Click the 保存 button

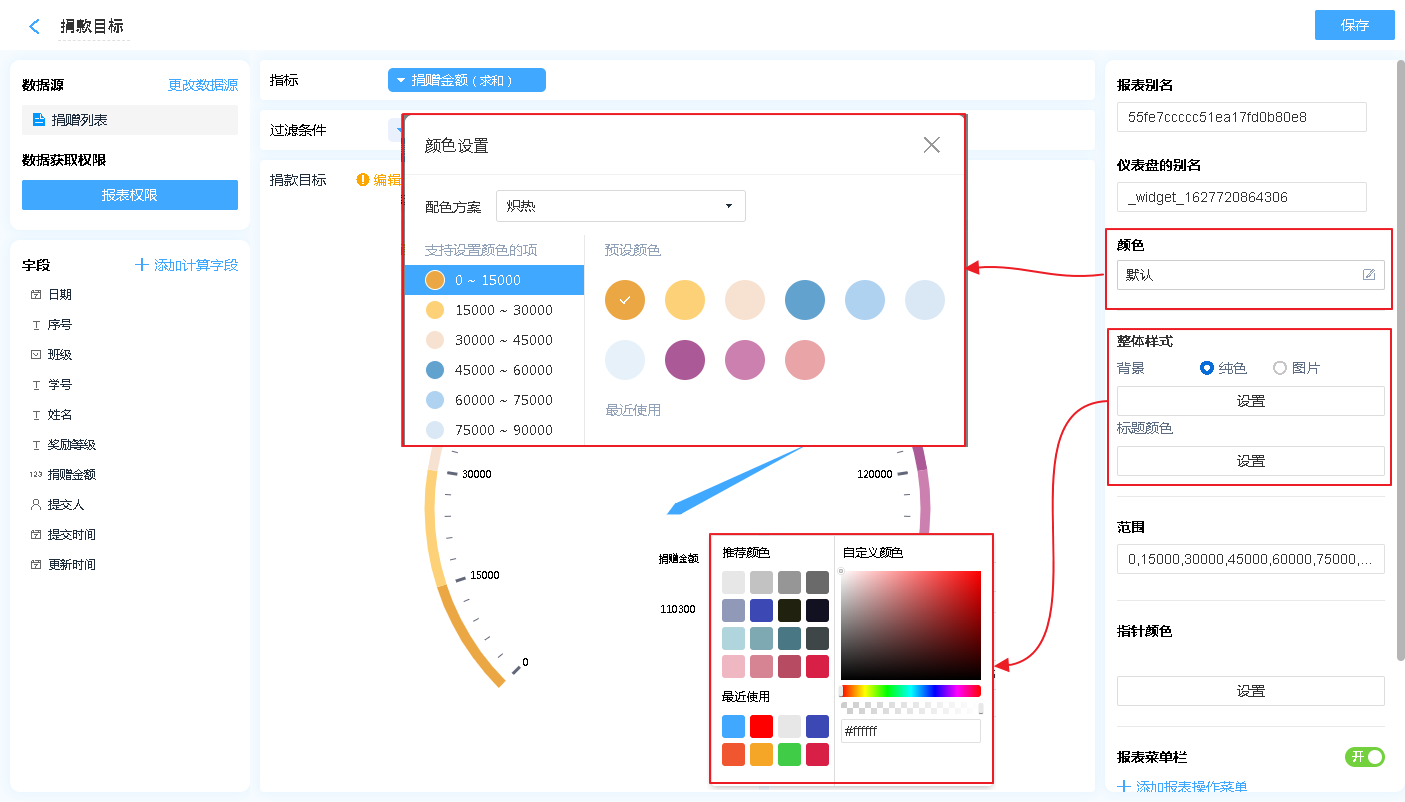click(x=1354, y=25)
